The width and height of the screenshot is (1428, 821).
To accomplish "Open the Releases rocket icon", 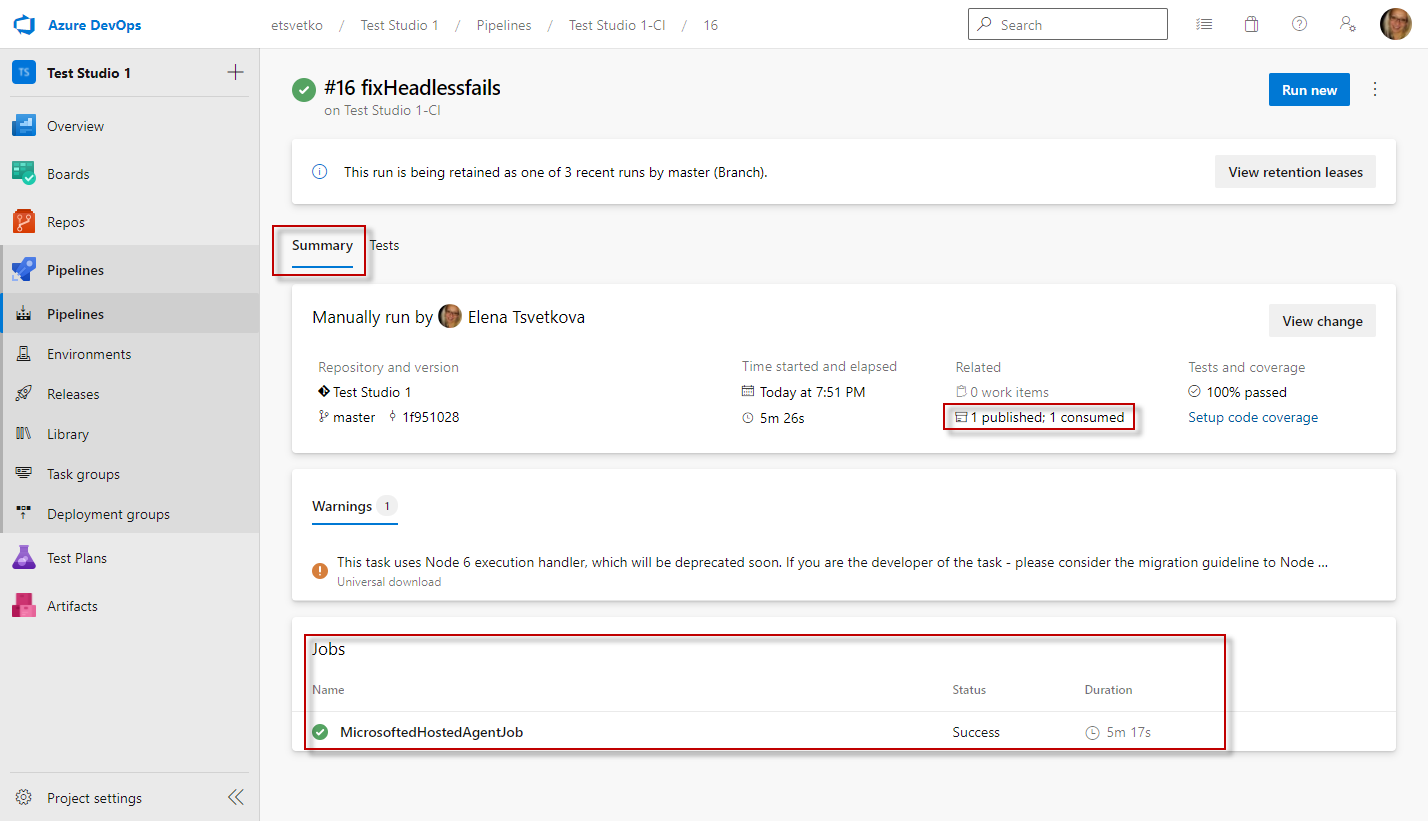I will tap(24, 394).
